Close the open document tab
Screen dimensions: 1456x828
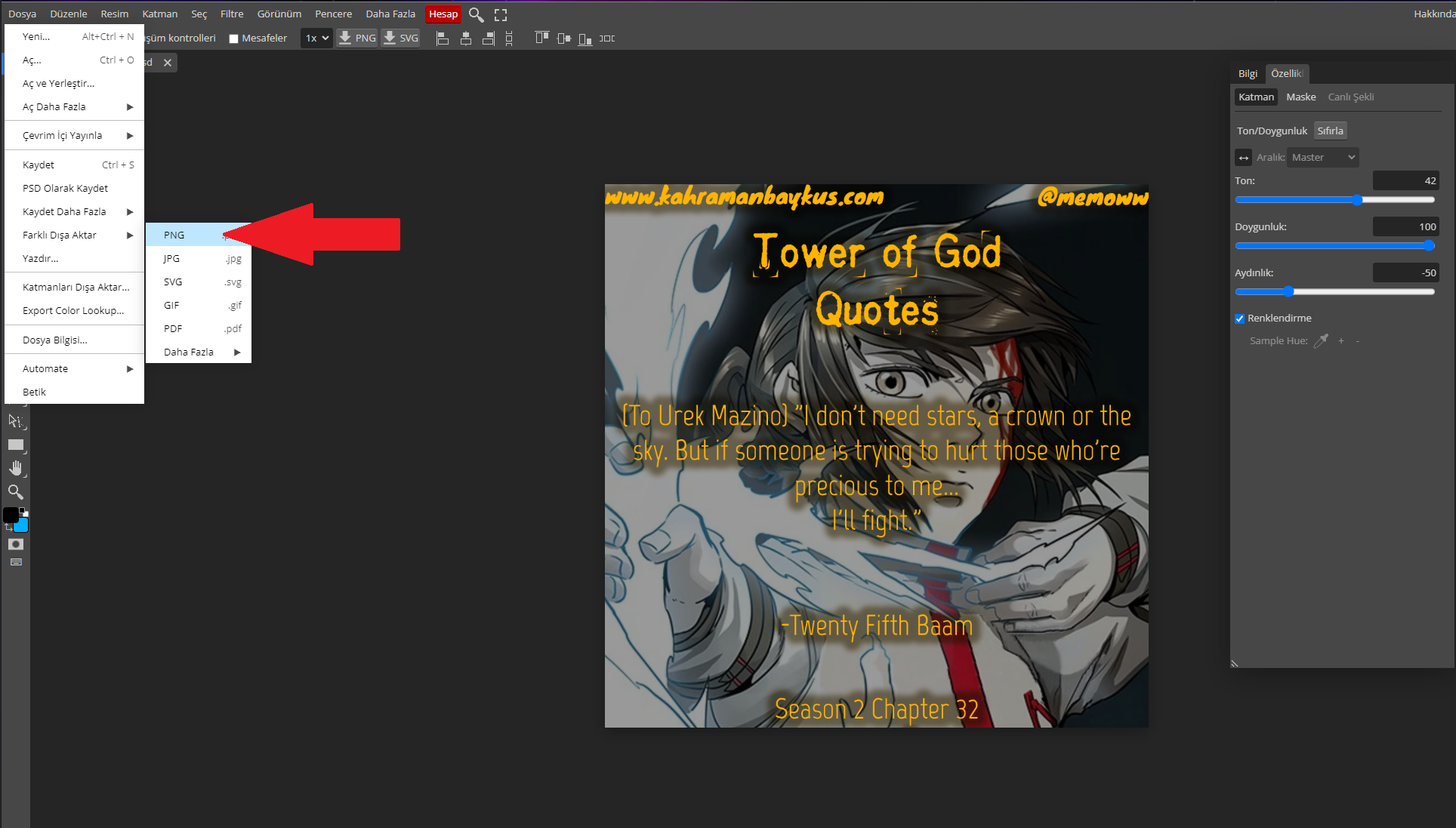click(168, 63)
